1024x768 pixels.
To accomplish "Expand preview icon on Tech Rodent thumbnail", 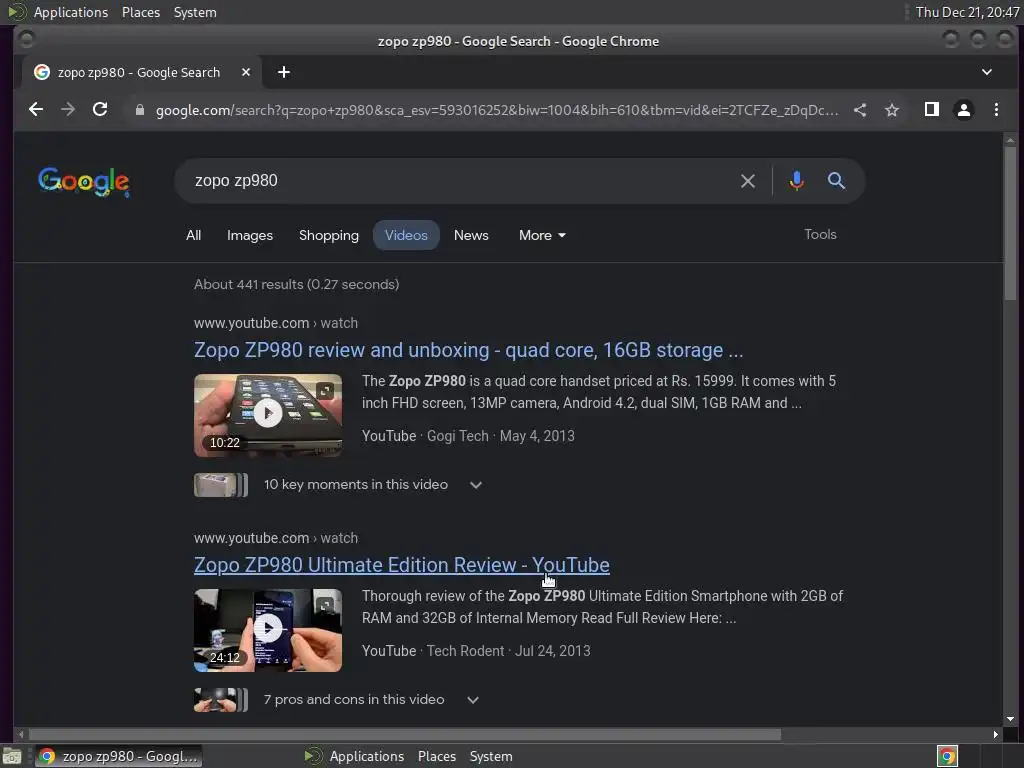I will (x=325, y=606).
